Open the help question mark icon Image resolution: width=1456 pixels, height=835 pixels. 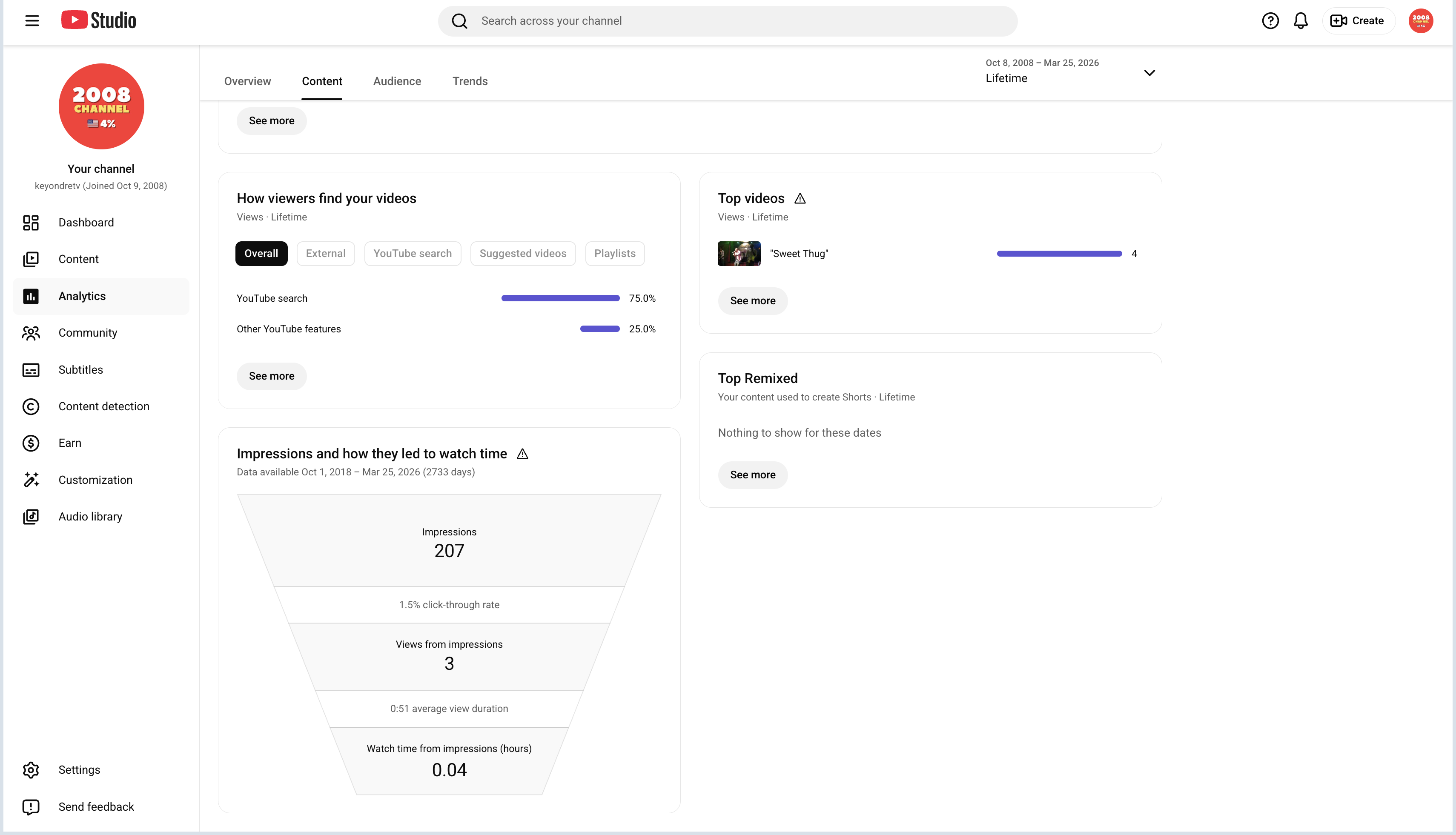point(1270,21)
